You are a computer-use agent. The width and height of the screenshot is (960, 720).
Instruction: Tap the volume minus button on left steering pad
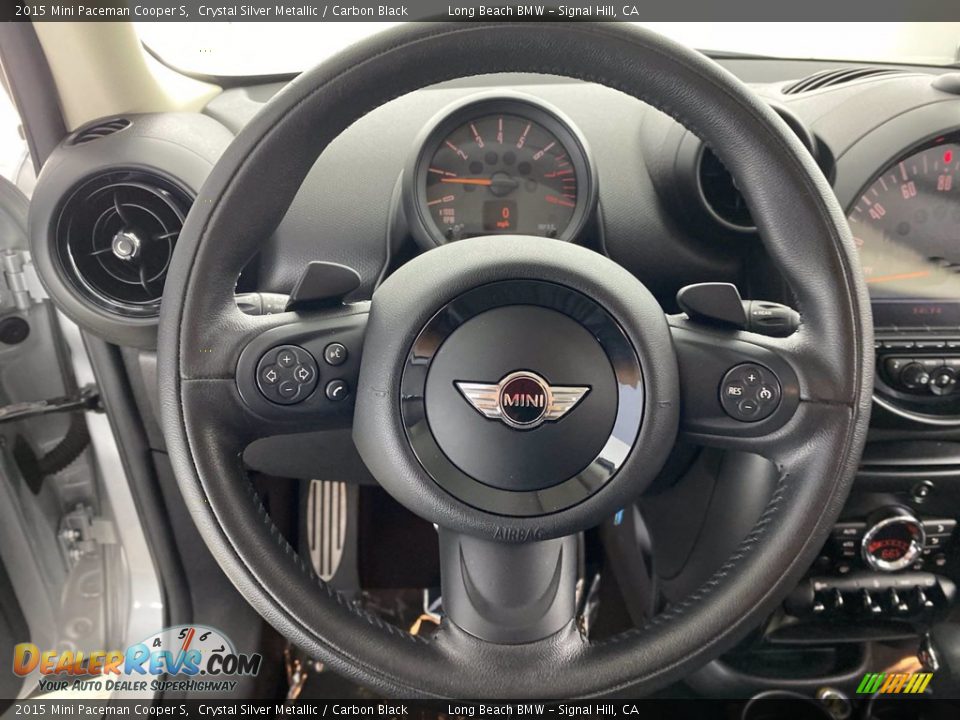[x=288, y=389]
